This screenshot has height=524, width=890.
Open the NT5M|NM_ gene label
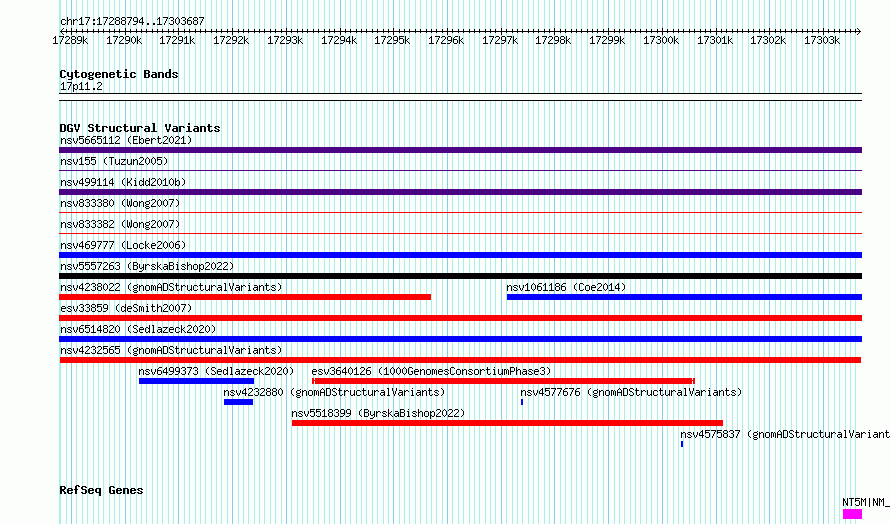click(866, 502)
